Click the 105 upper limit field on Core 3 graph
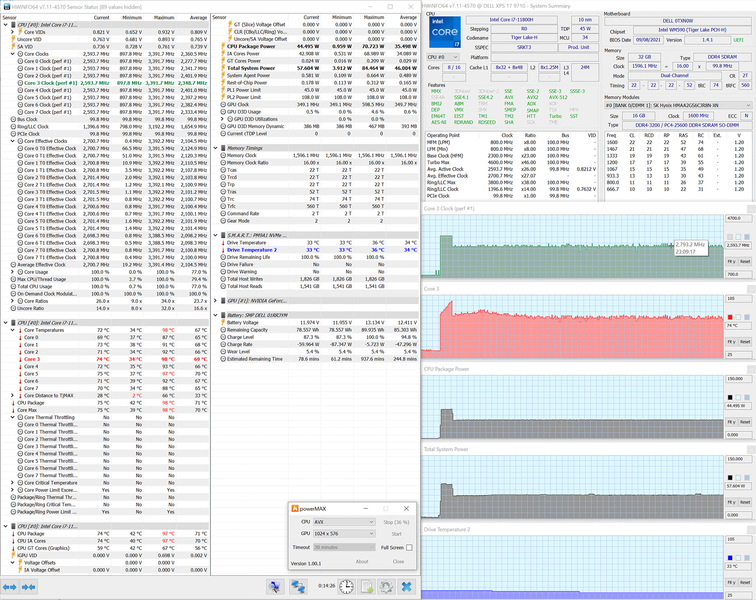This screenshot has height=600, width=756. point(738,299)
